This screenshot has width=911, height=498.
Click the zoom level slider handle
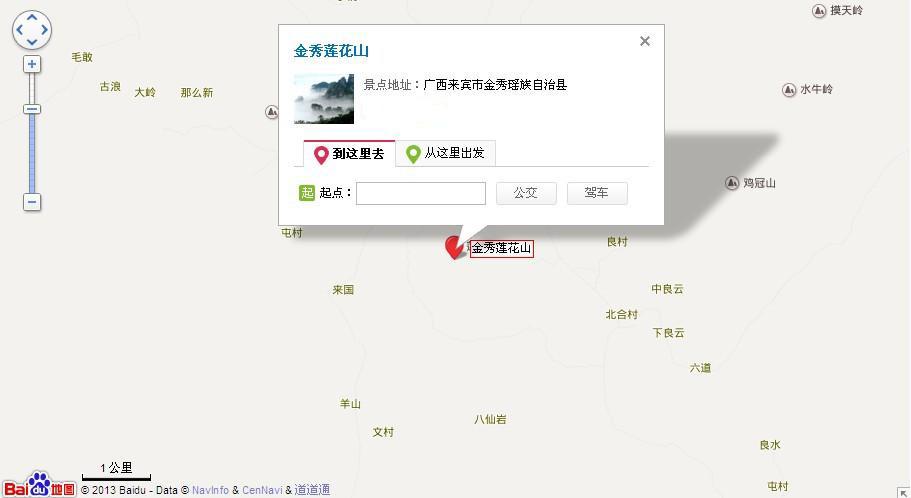pos(32,109)
